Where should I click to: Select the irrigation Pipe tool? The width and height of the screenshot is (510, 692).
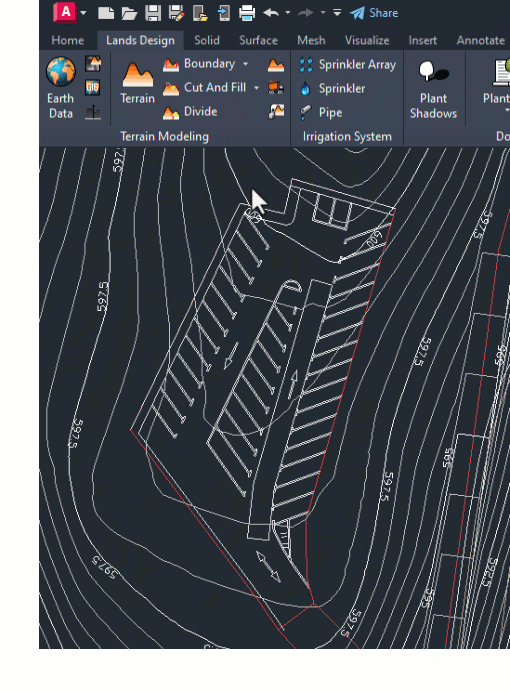pos(321,113)
